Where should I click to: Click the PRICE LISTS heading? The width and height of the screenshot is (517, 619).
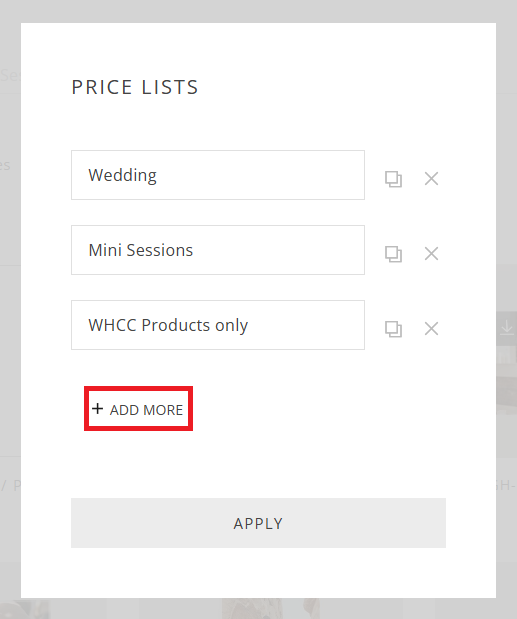click(x=135, y=87)
